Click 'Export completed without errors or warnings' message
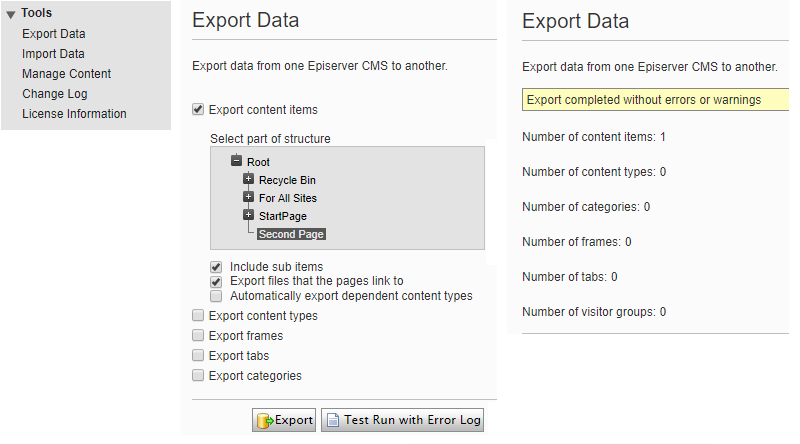800x444 pixels. [656, 100]
